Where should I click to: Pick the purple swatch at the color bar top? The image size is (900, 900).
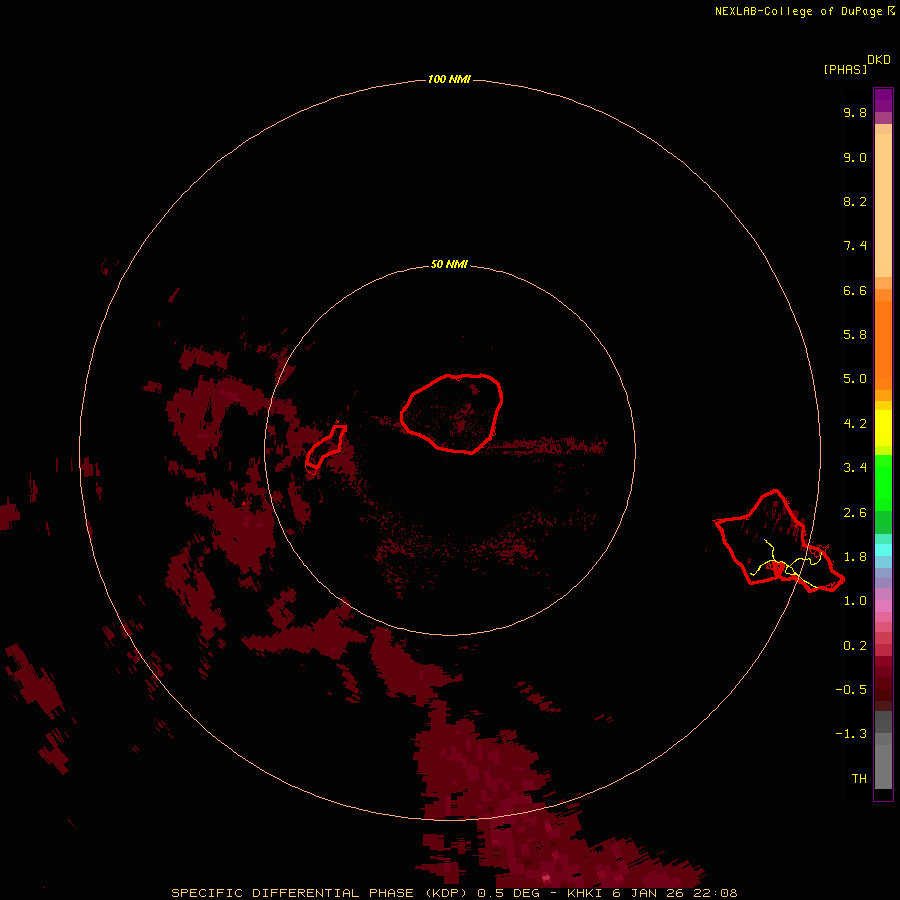click(x=883, y=100)
